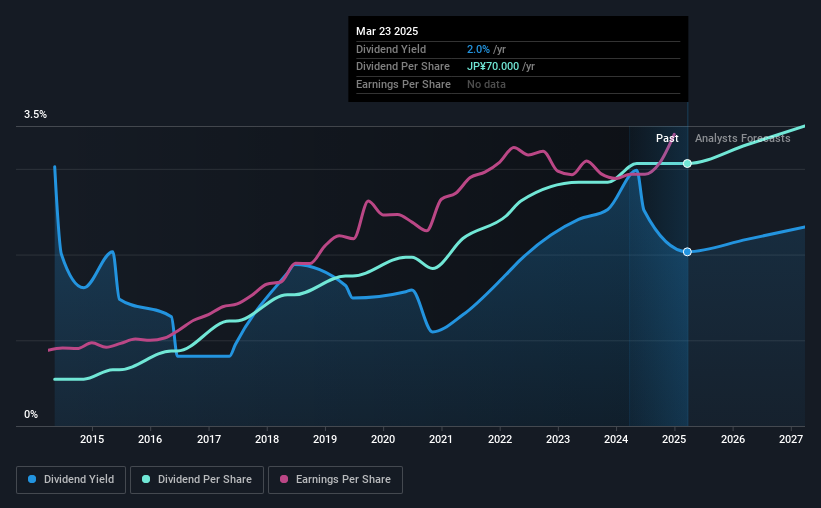
Task: Click the 0% y-axis label
Action: tap(31, 414)
